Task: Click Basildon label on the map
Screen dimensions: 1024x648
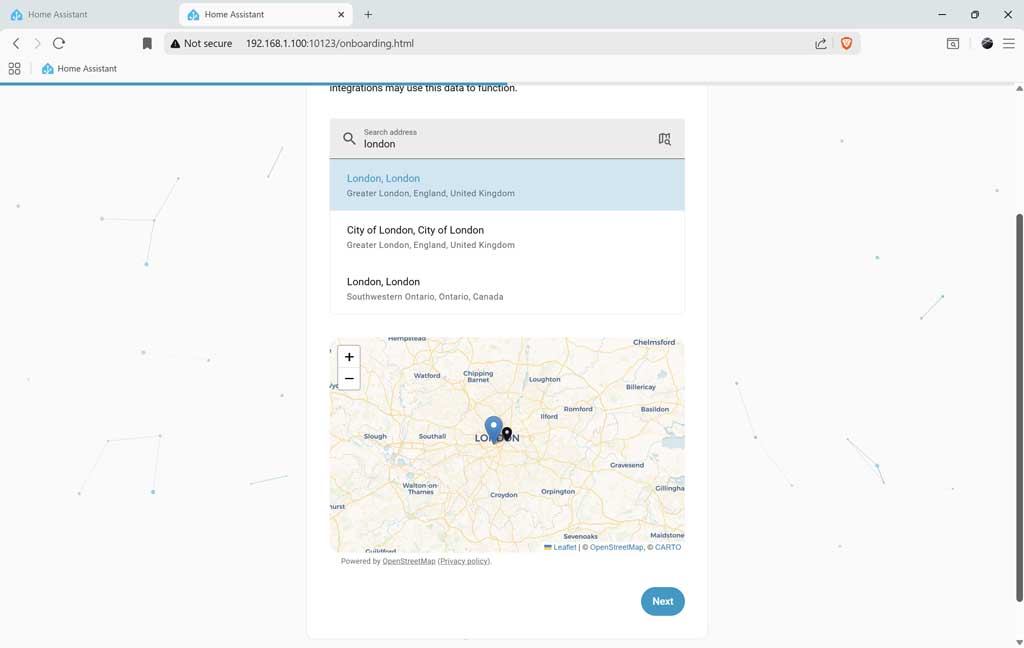Action: pos(654,409)
